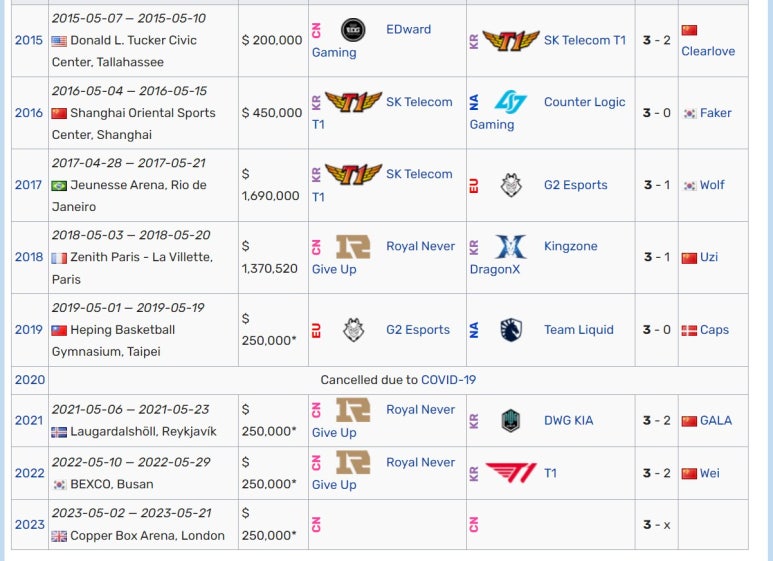Click the Team Liquid horse logo
Viewport: 773px width, 561px height.
[x=511, y=330]
